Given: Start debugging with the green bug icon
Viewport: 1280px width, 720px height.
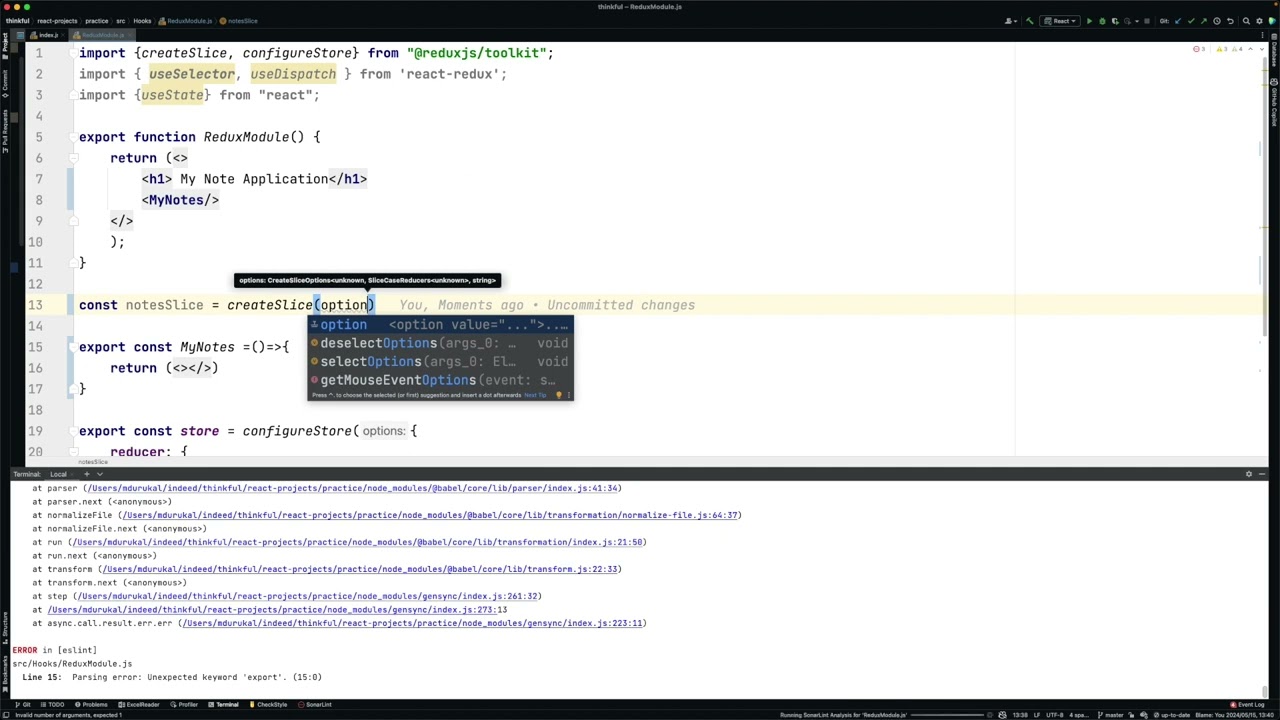Looking at the screenshot, I should pyautogui.click(x=1102, y=21).
